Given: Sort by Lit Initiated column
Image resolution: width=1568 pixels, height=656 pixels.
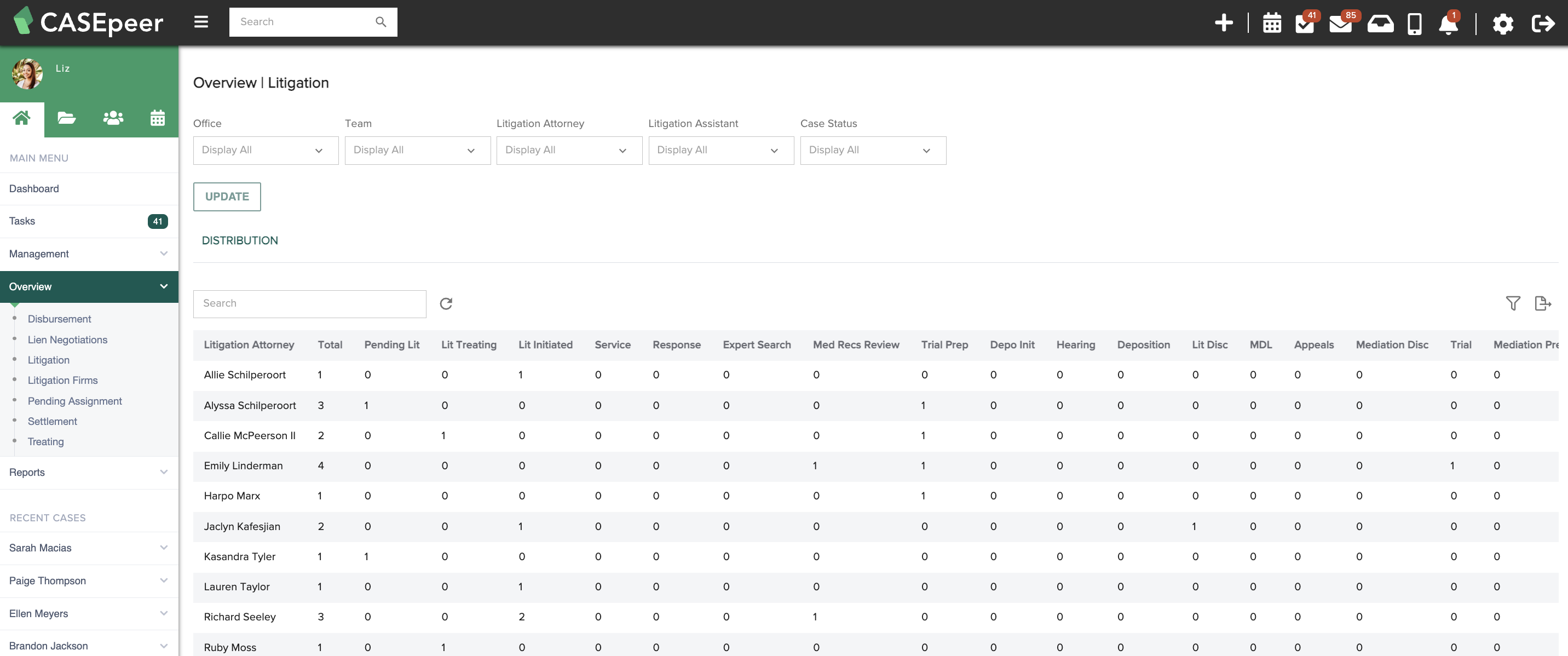Looking at the screenshot, I should click(x=545, y=345).
